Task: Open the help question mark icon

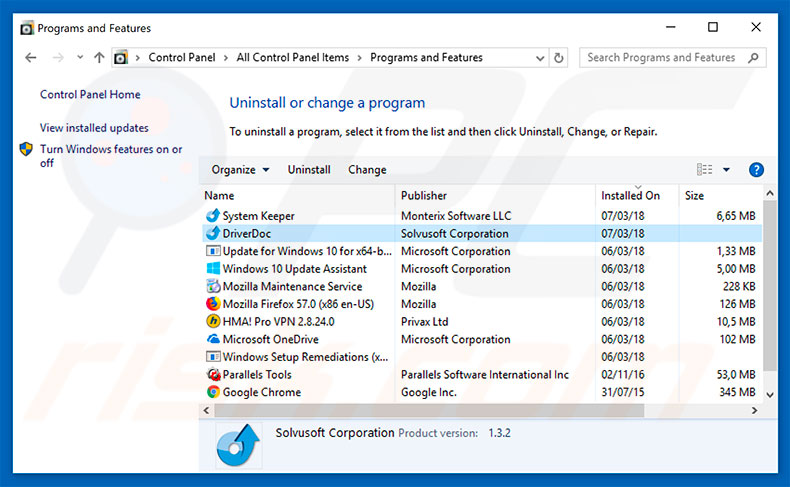Action: [756, 170]
